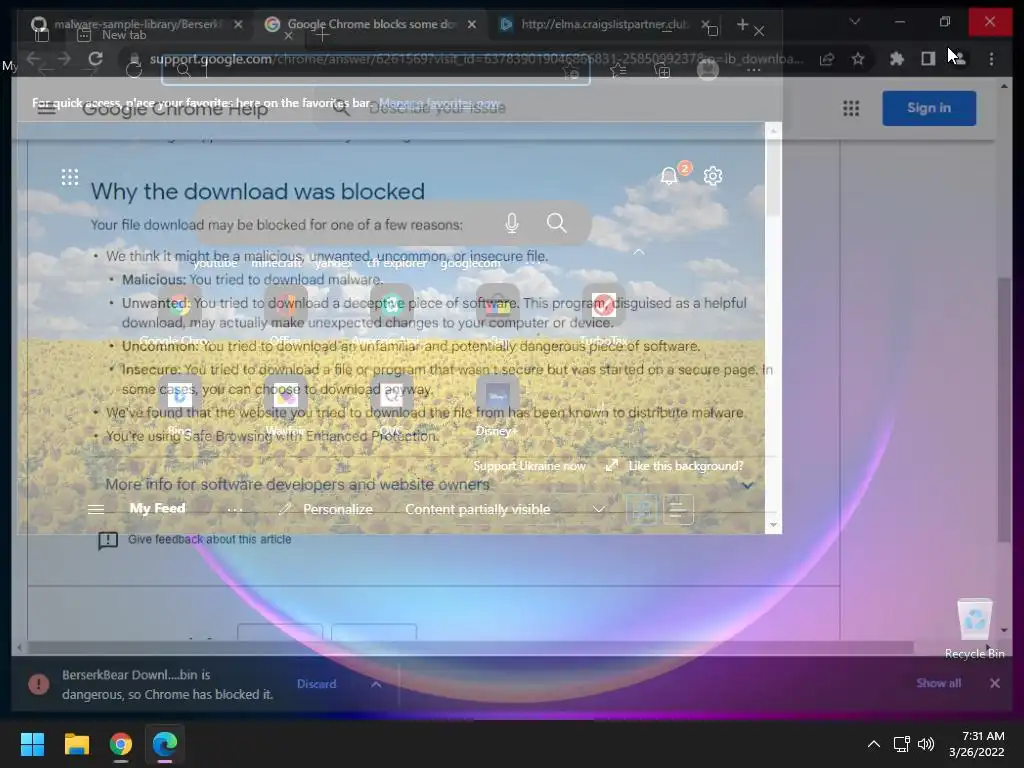Open the Wayfair quick link tile

point(285,396)
